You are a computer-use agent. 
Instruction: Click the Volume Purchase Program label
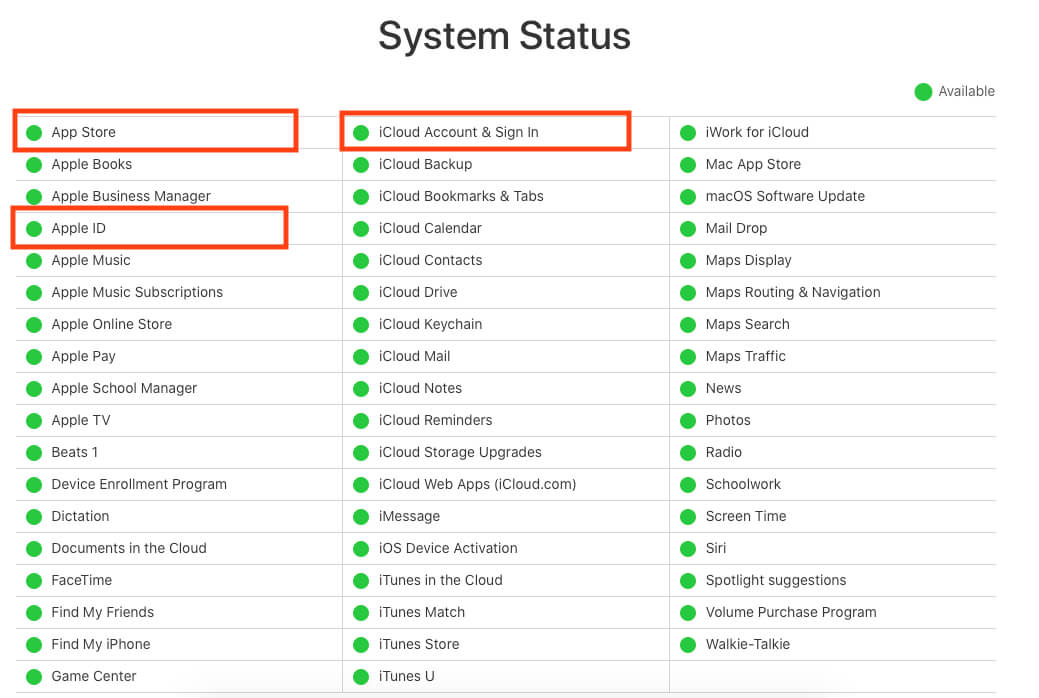tap(791, 612)
